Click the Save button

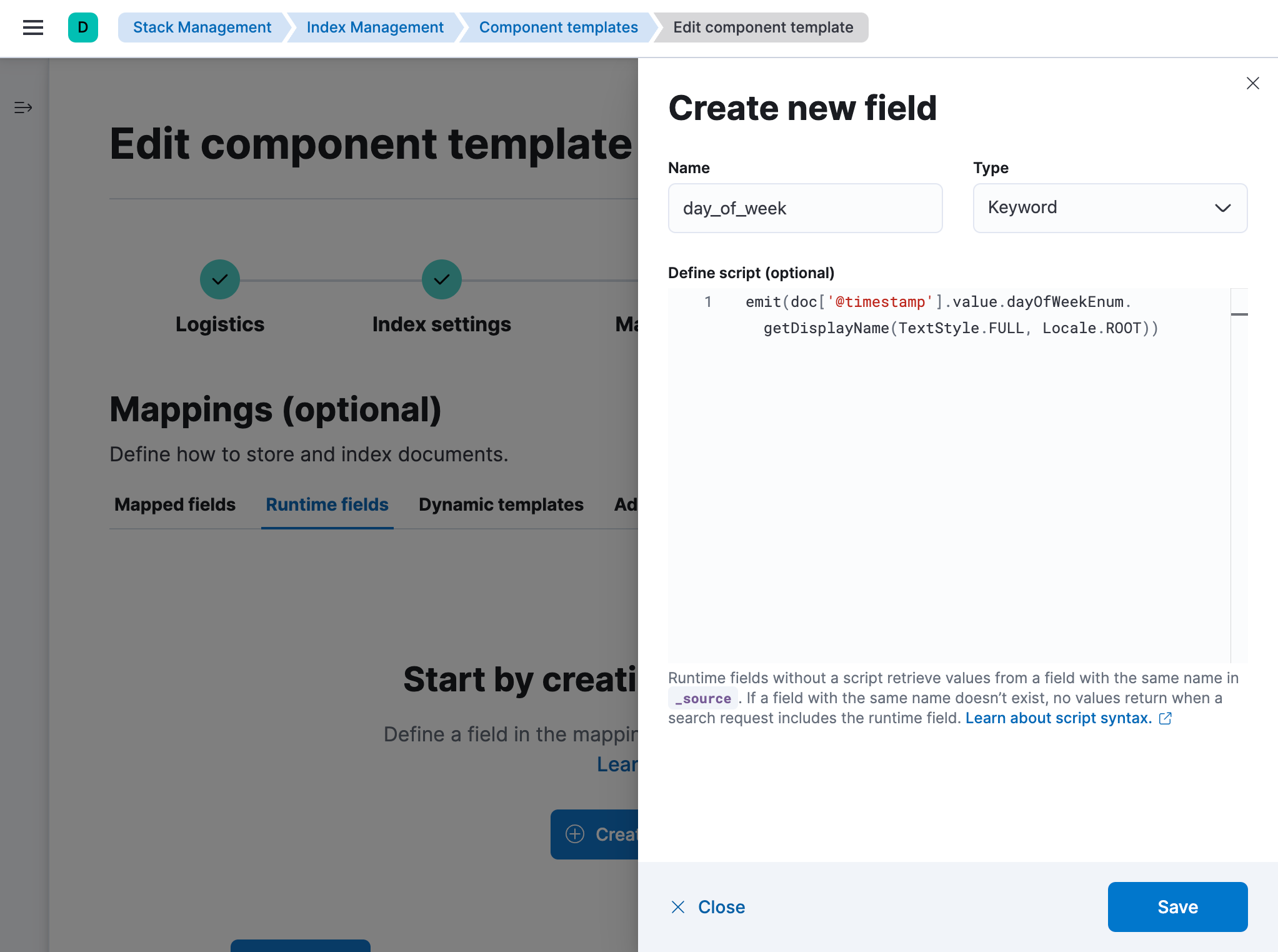(1178, 907)
